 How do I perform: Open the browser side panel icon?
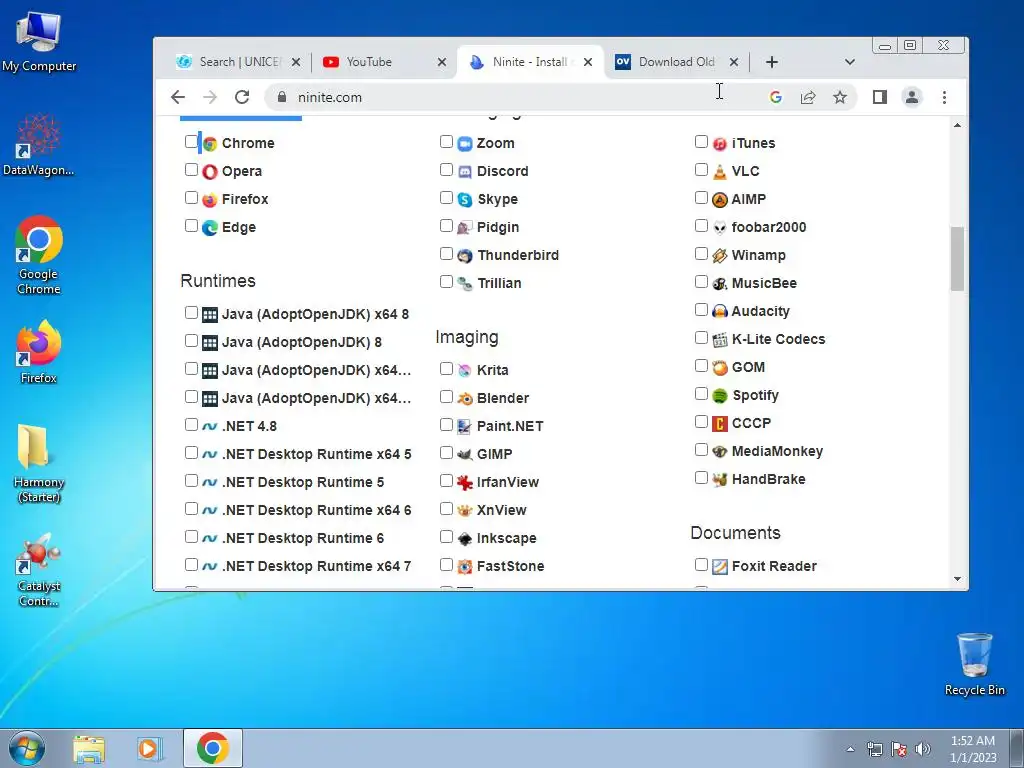(x=880, y=97)
